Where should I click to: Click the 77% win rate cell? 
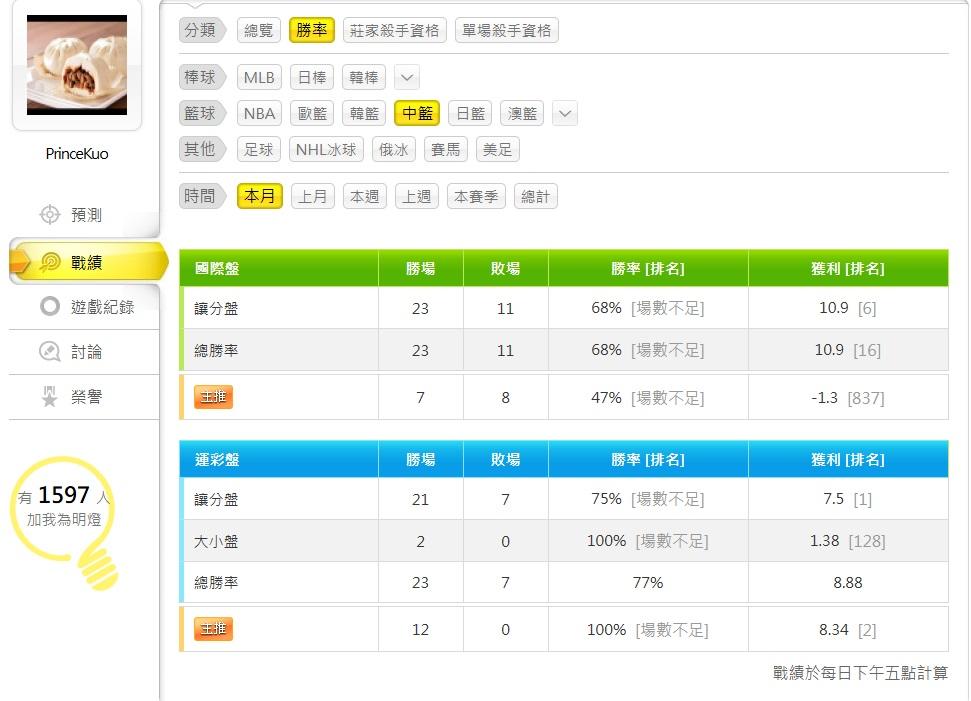tap(648, 582)
